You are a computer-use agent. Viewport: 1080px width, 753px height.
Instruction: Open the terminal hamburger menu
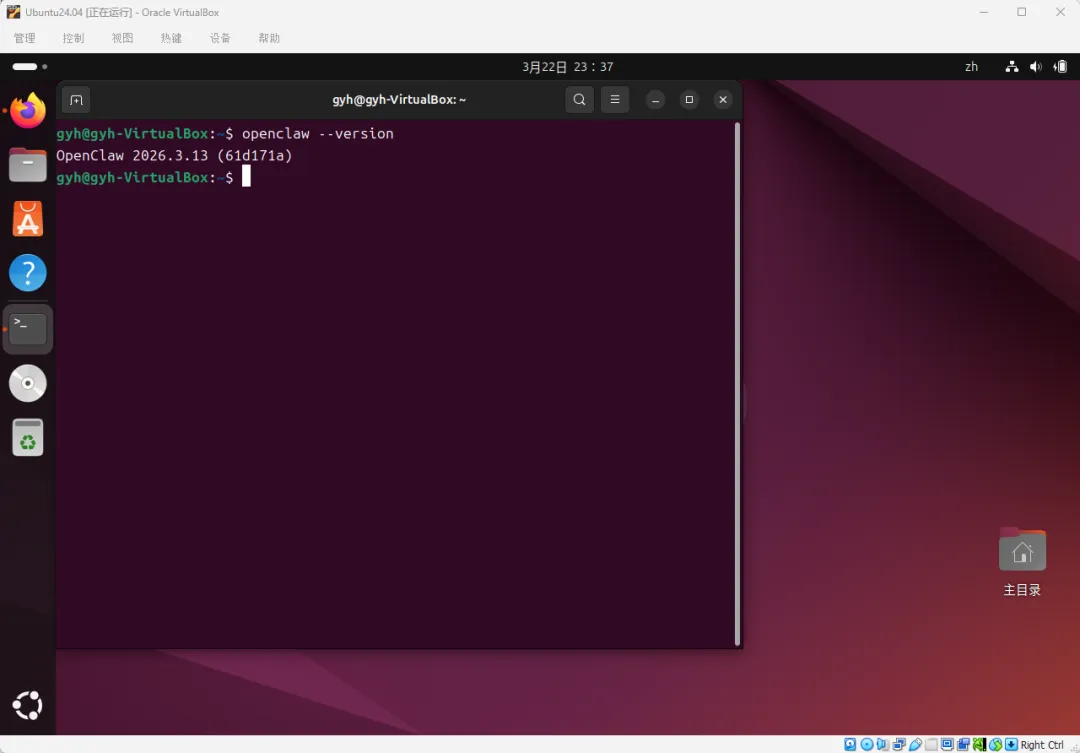[615, 100]
